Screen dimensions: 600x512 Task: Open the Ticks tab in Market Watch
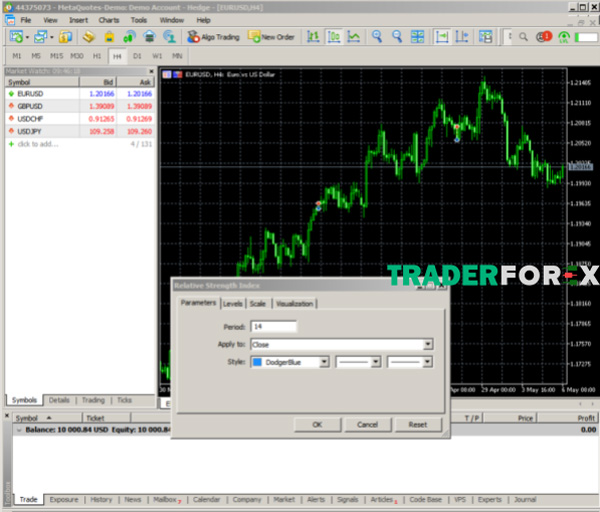click(124, 400)
